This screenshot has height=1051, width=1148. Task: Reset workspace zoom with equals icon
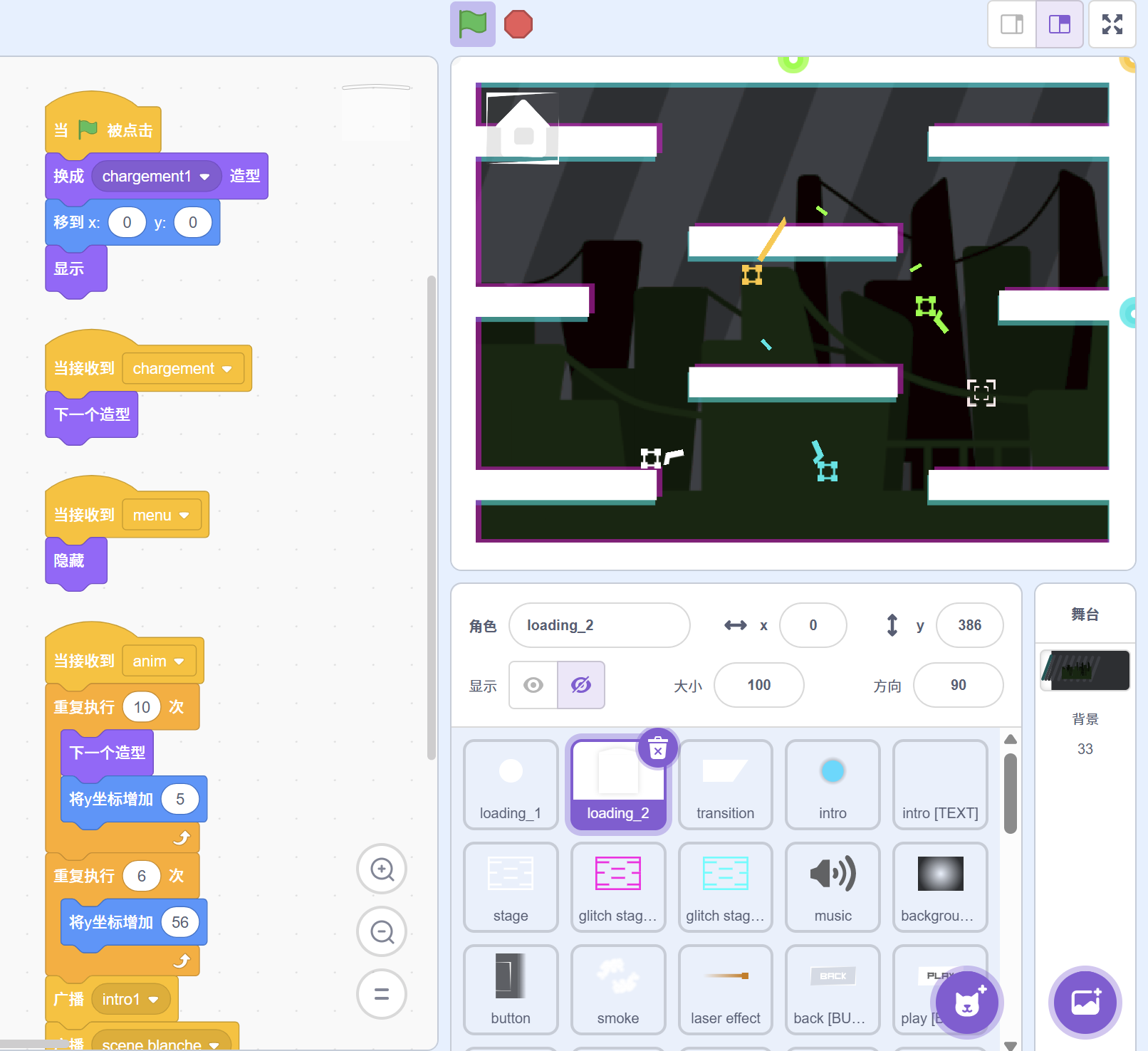tap(382, 994)
